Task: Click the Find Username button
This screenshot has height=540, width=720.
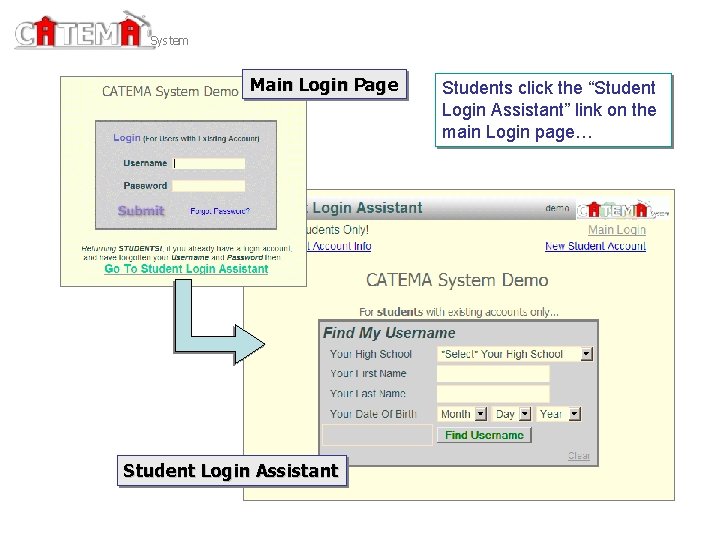Action: pyautogui.click(x=484, y=435)
